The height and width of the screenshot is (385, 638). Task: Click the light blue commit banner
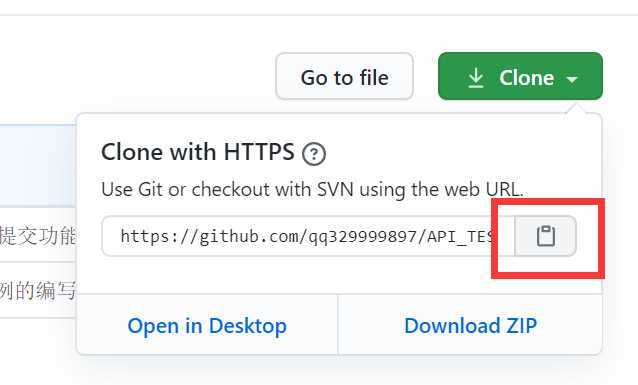click(38, 166)
